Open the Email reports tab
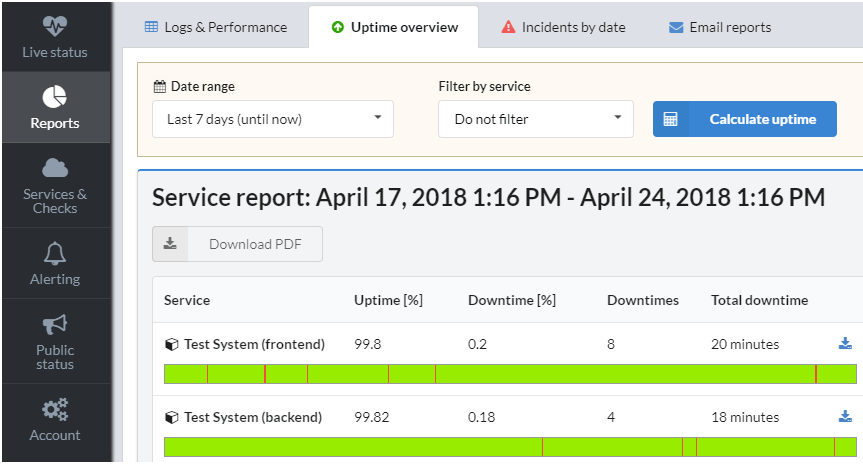This screenshot has height=464, width=863. click(719, 27)
